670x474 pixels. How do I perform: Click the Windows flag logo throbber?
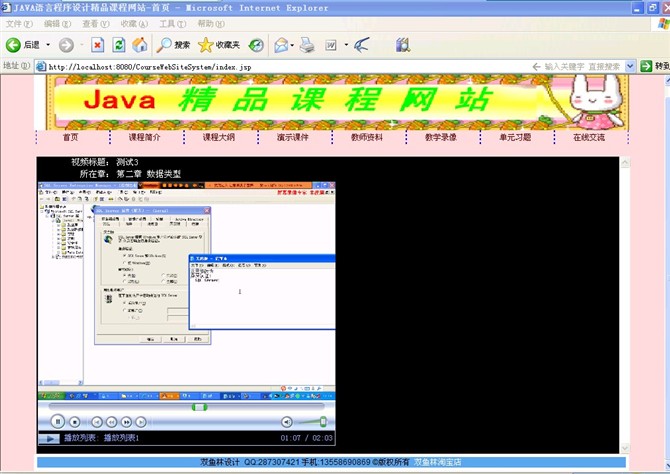tap(664, 24)
